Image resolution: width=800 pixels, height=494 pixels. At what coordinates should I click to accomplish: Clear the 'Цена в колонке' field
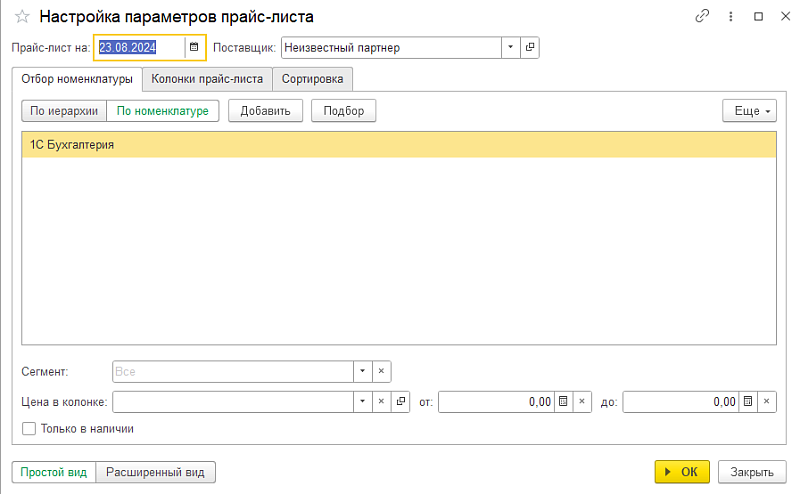(x=381, y=401)
